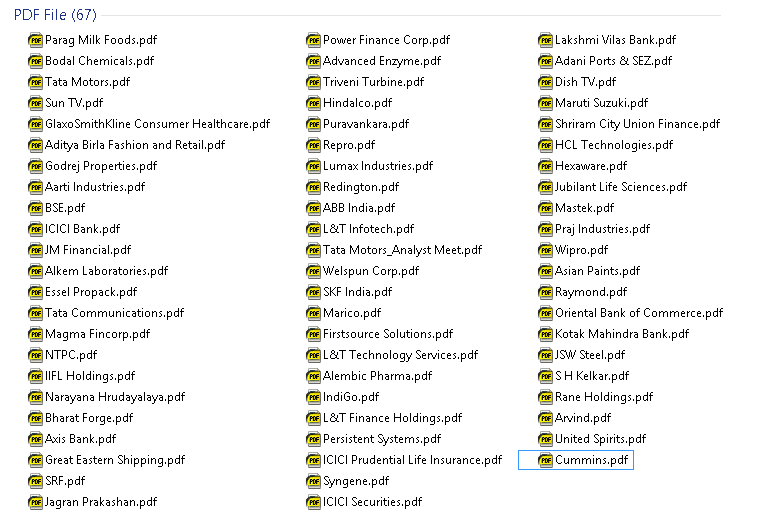Screen dimensions: 769x520
Task: Select the PDF icon for Syngene.pdf
Action: [314, 481]
